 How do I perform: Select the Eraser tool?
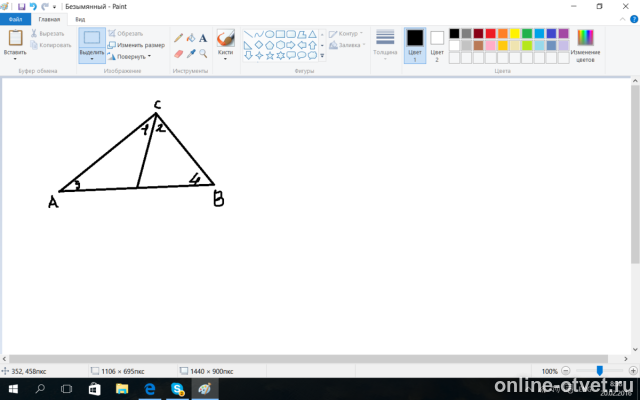click(179, 53)
